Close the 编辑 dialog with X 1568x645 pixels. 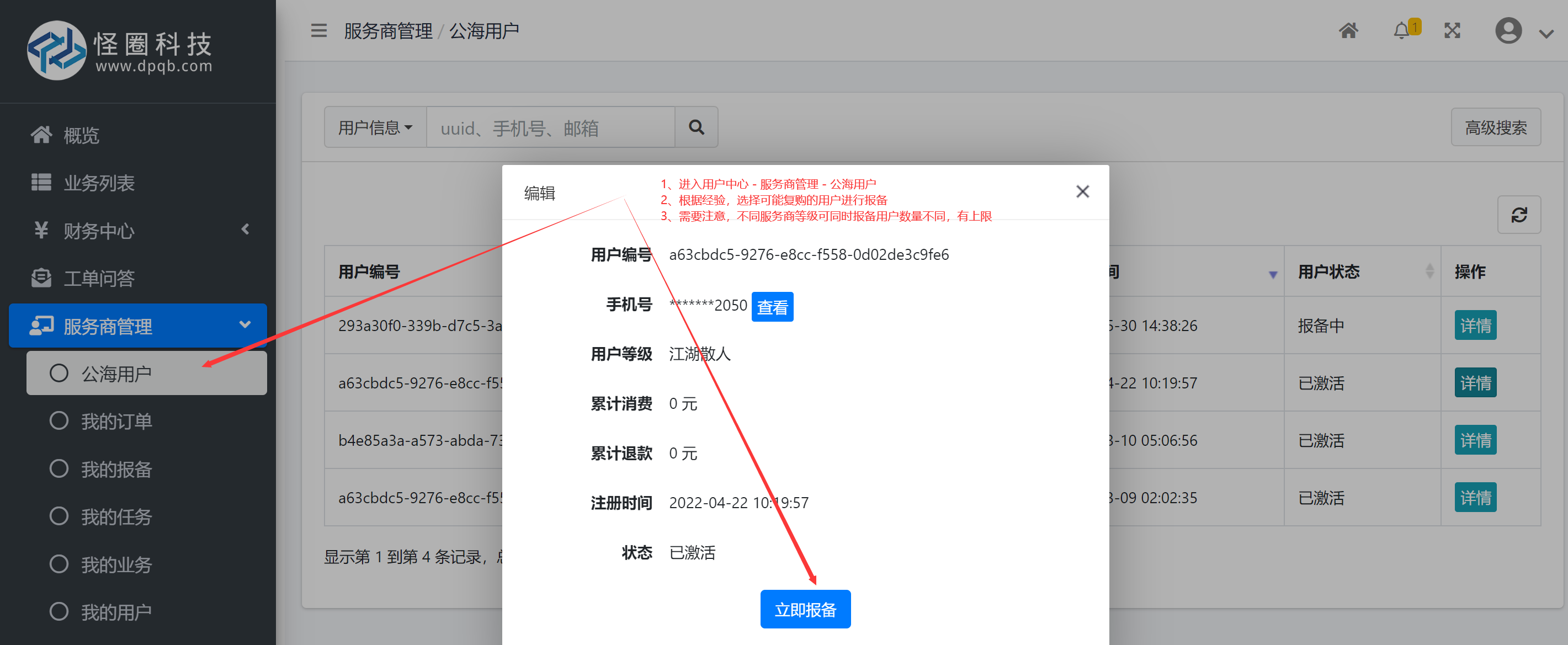click(x=1082, y=191)
